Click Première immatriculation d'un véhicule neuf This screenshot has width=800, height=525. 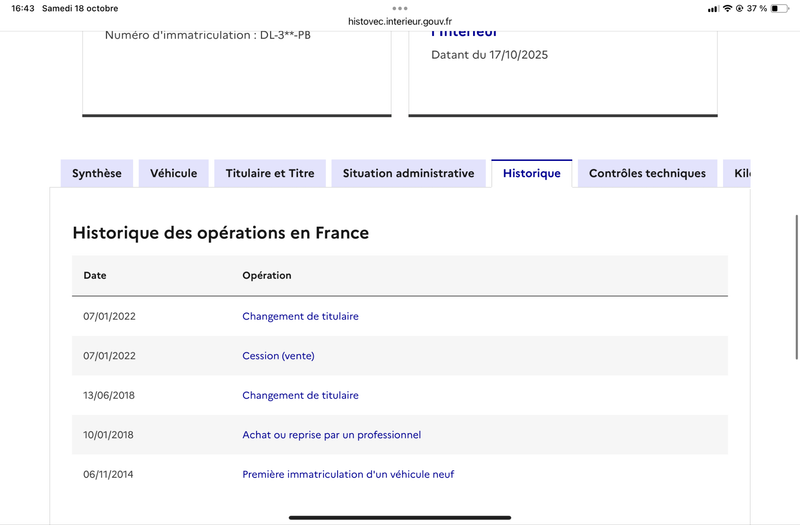(348, 474)
